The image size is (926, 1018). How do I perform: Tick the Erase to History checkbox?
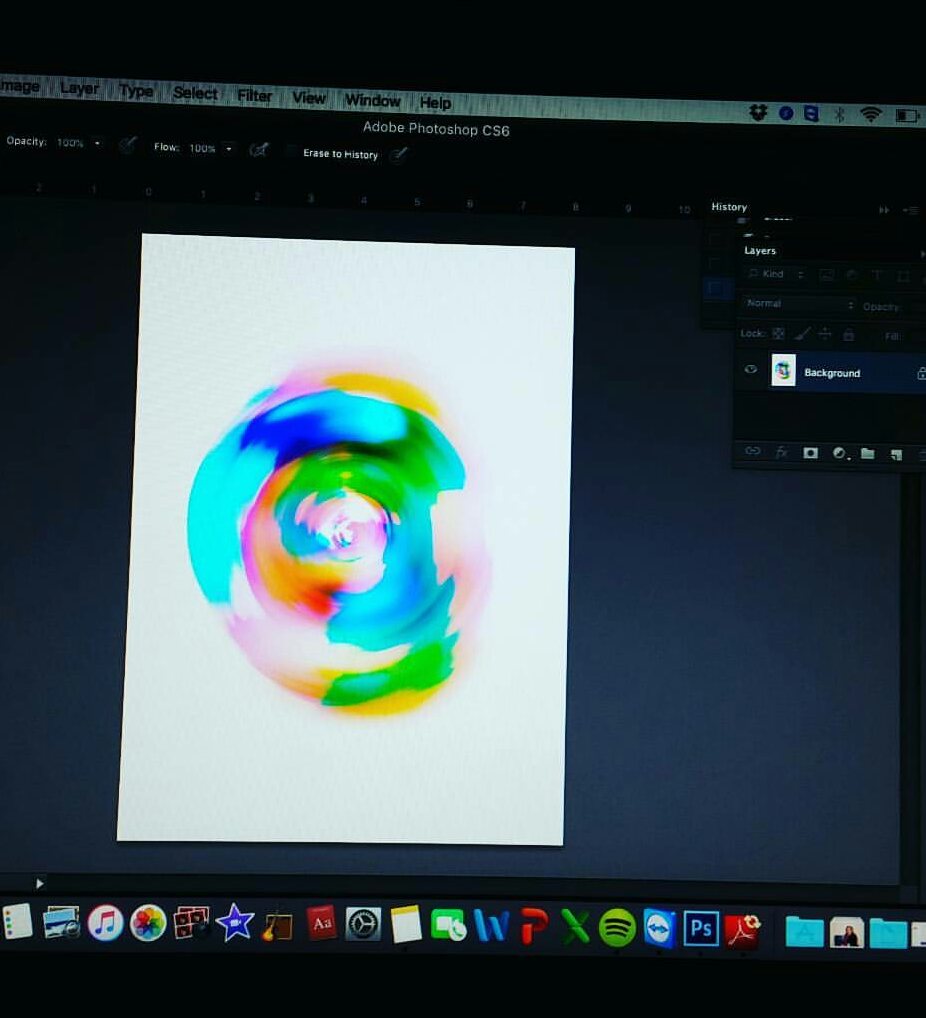(292, 152)
